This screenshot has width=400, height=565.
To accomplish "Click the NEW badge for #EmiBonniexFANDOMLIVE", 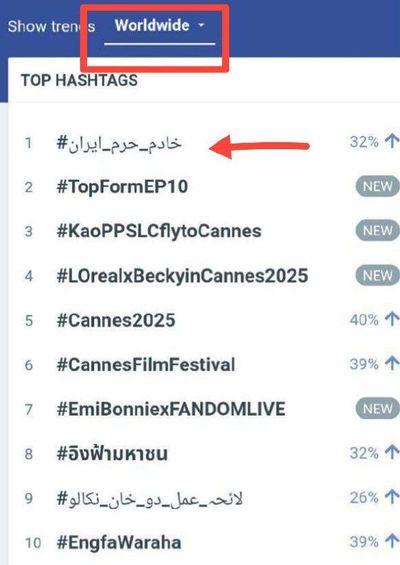I will tap(377, 409).
